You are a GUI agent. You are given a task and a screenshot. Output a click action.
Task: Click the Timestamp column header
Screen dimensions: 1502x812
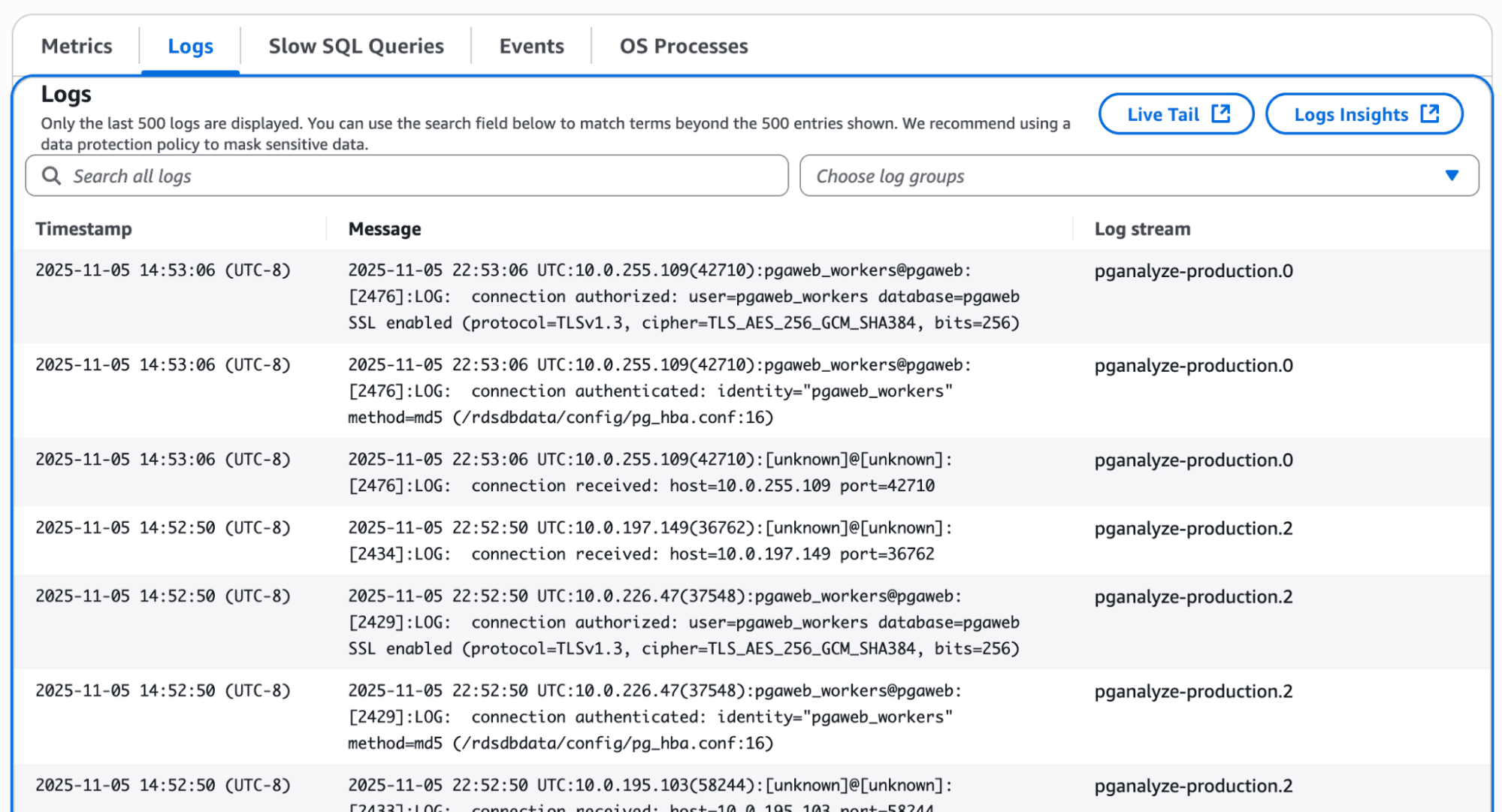tap(83, 229)
